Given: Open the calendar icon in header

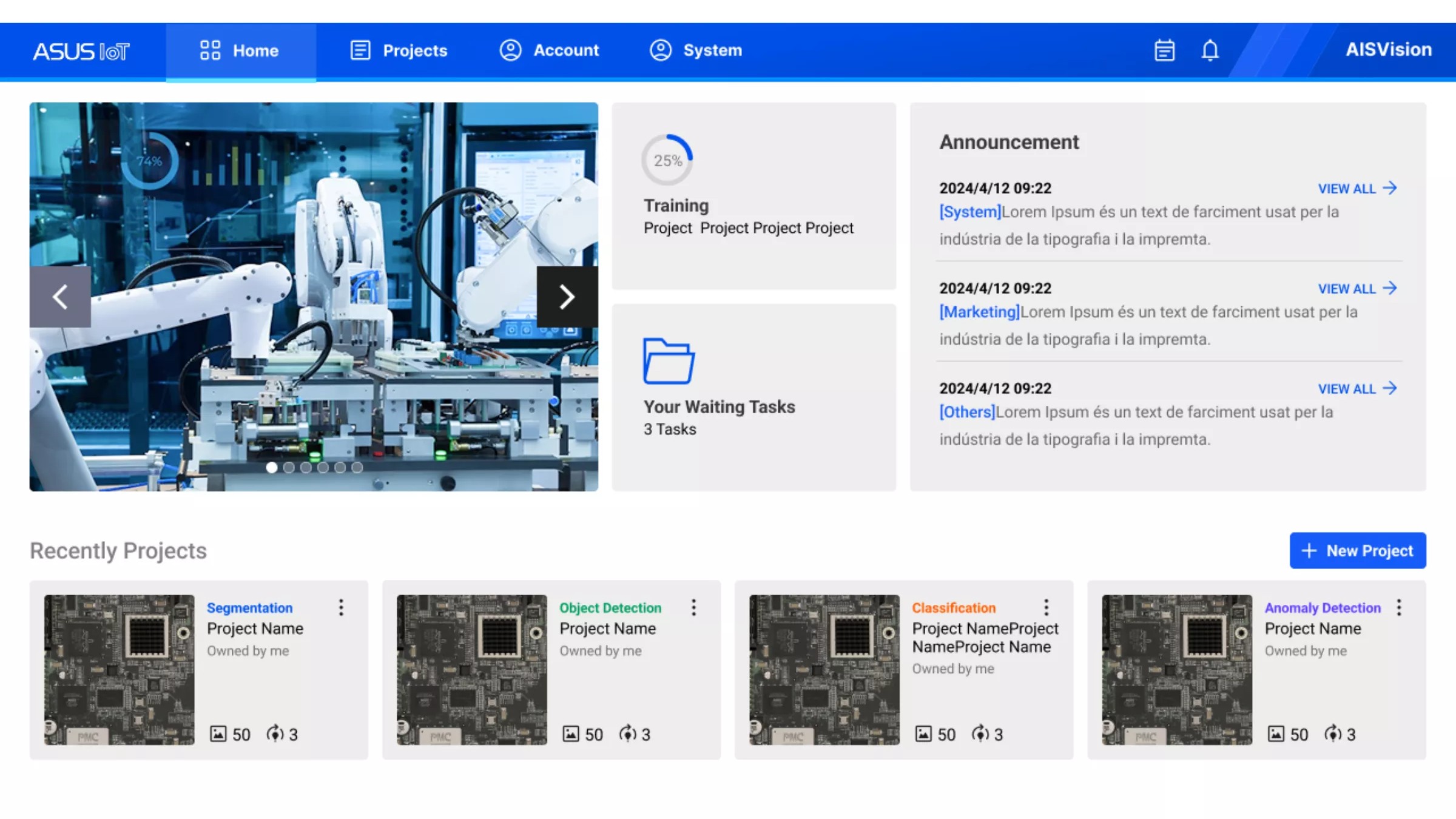Looking at the screenshot, I should tap(1164, 50).
